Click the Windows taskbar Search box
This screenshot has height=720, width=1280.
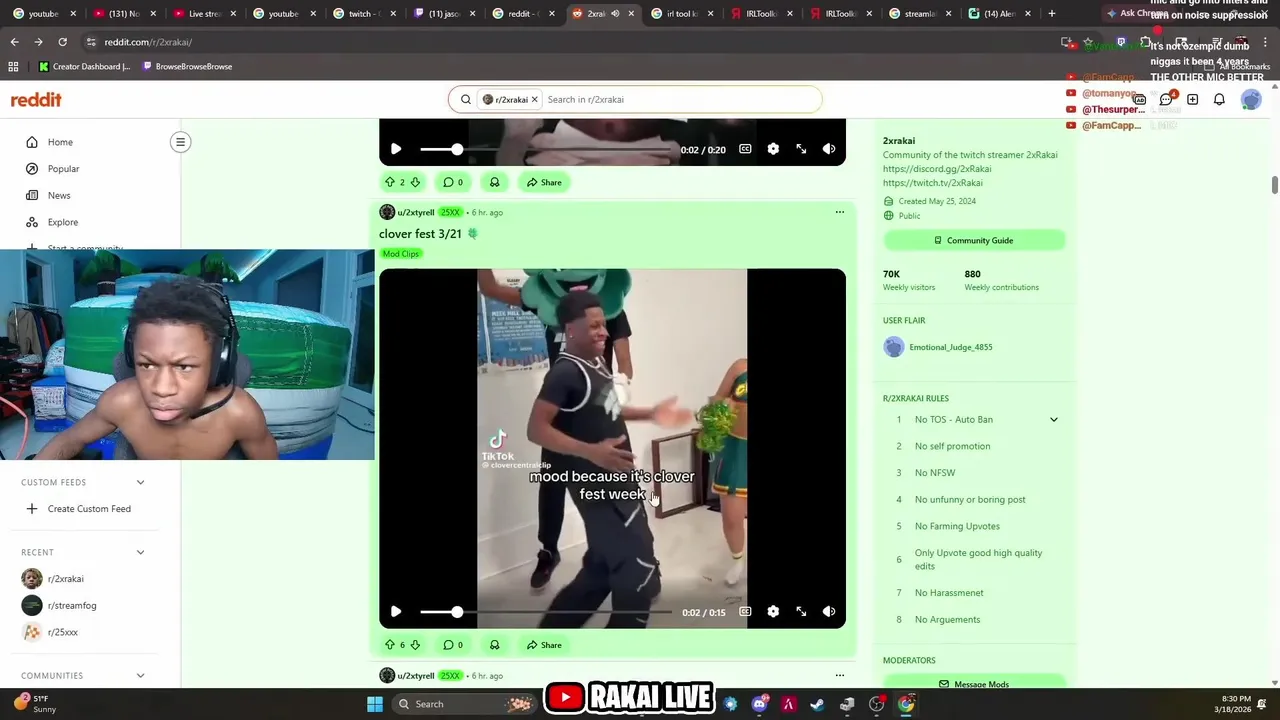463,704
